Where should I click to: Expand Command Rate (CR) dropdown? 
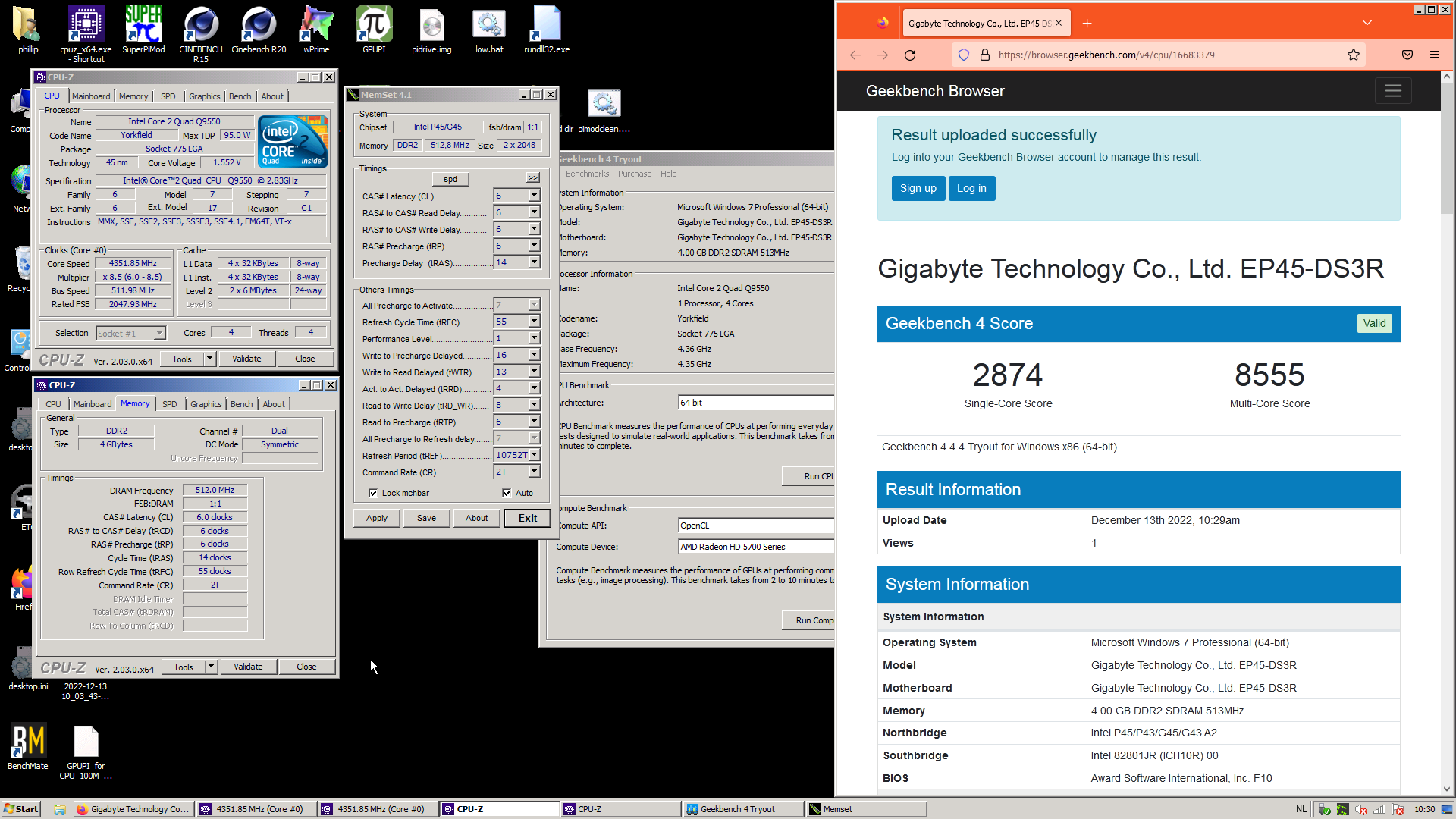[534, 472]
